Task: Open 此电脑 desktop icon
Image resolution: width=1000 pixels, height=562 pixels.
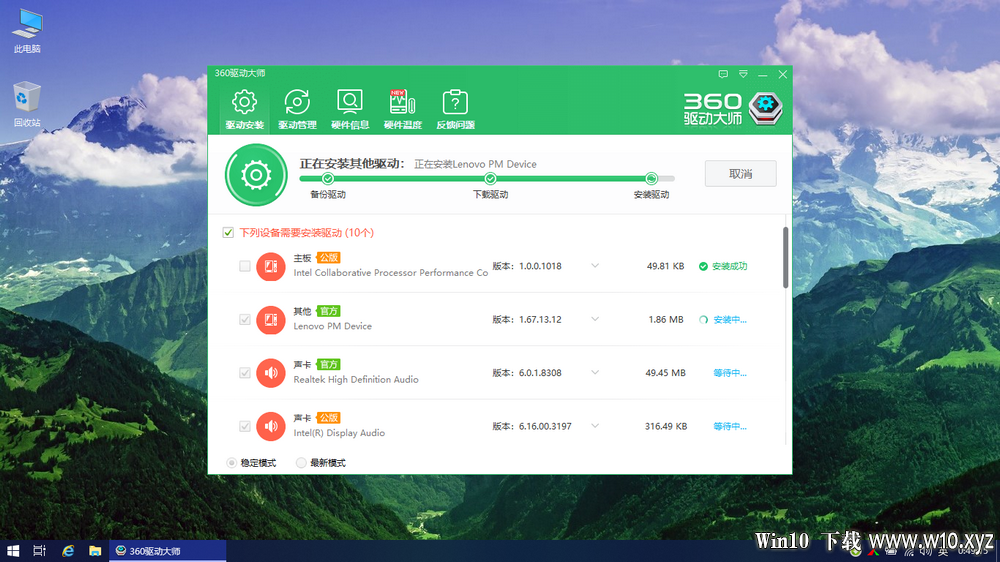Action: point(27,31)
